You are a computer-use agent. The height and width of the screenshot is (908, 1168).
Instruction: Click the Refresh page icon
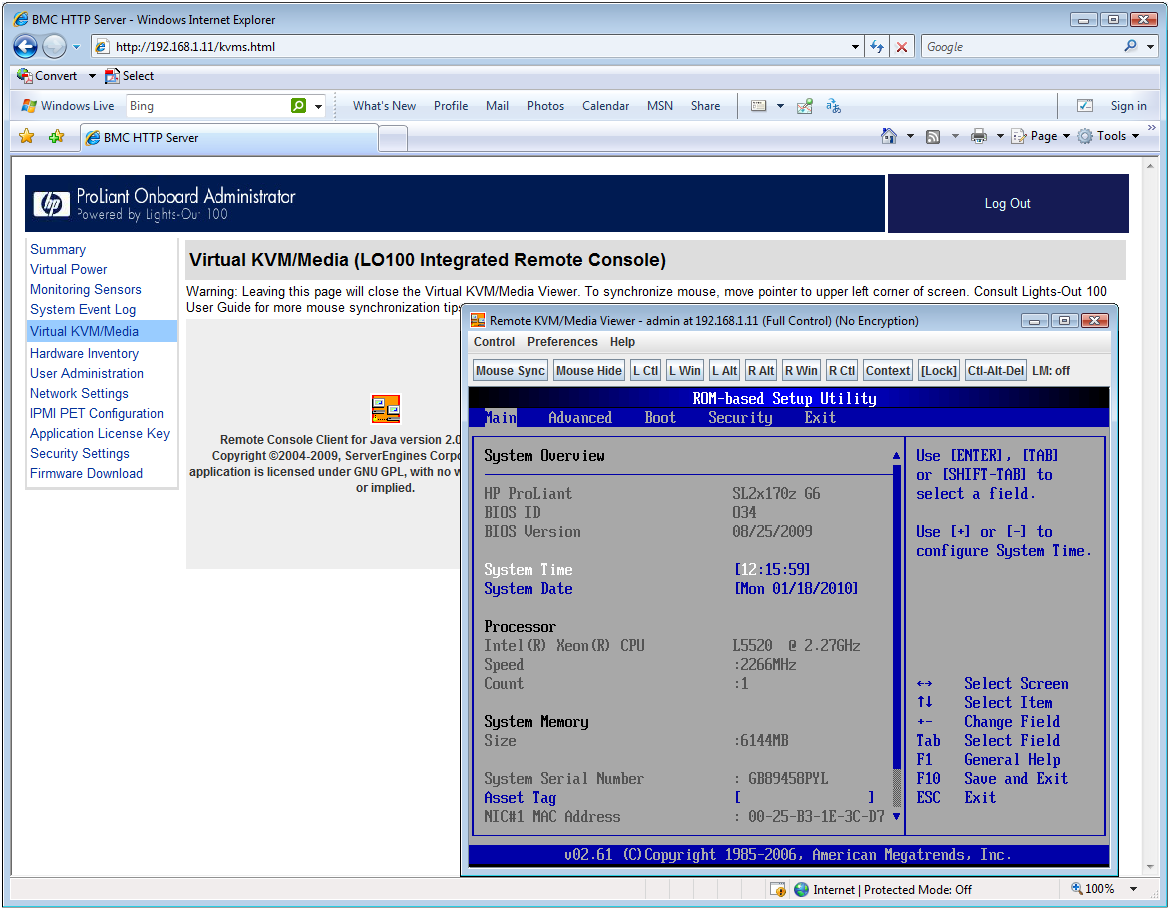[x=877, y=47]
